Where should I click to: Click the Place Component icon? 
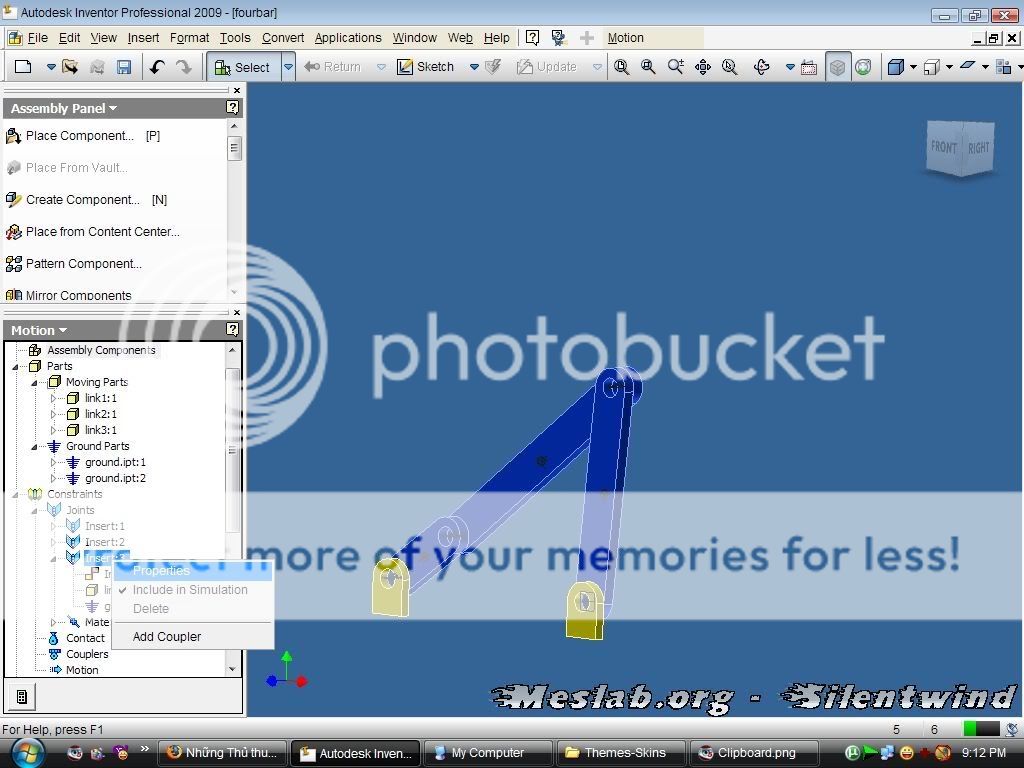(14, 136)
